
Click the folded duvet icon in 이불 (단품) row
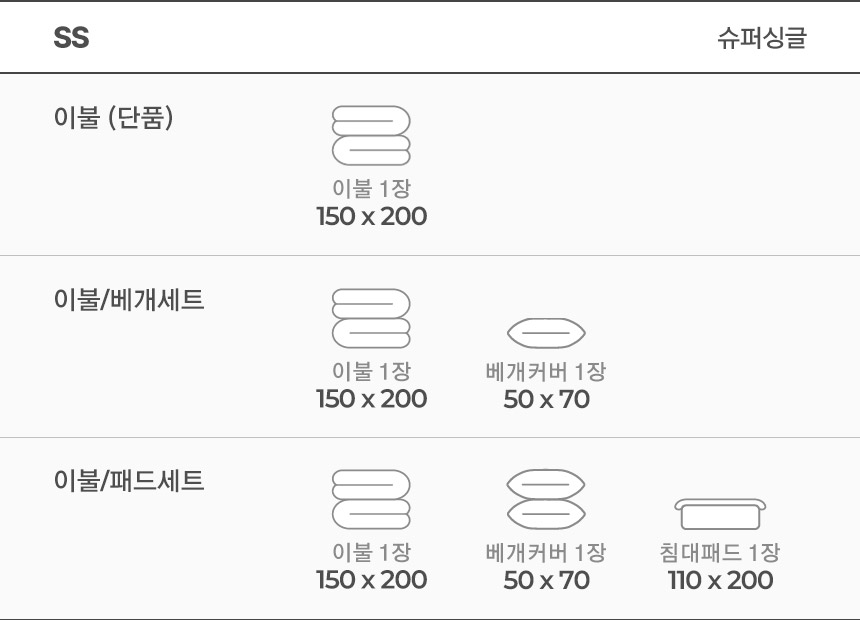(371, 136)
